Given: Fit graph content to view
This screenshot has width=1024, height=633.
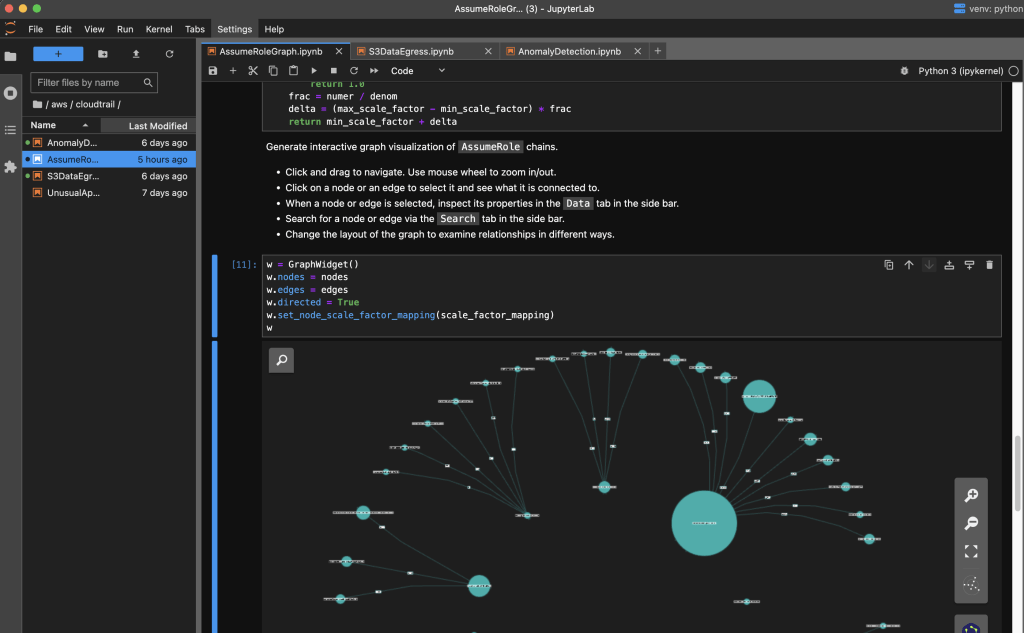Looking at the screenshot, I should pos(971,552).
